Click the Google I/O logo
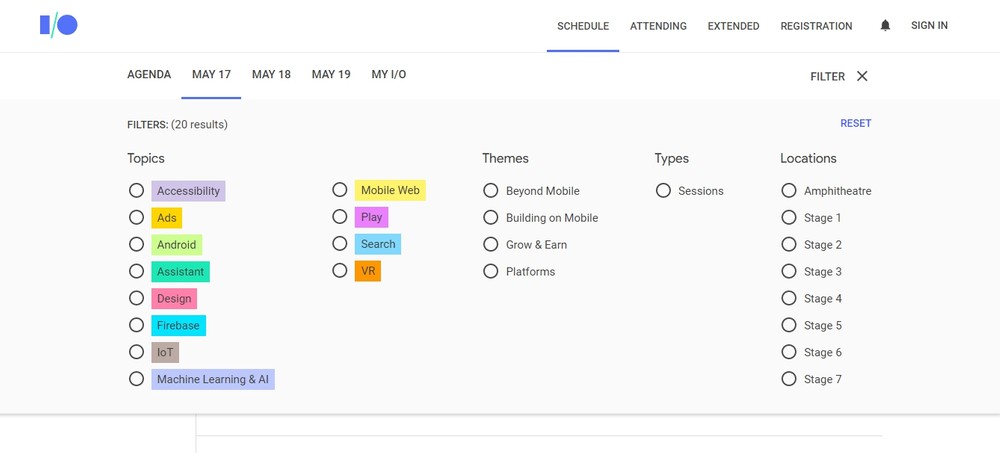1000x453 pixels. click(59, 26)
